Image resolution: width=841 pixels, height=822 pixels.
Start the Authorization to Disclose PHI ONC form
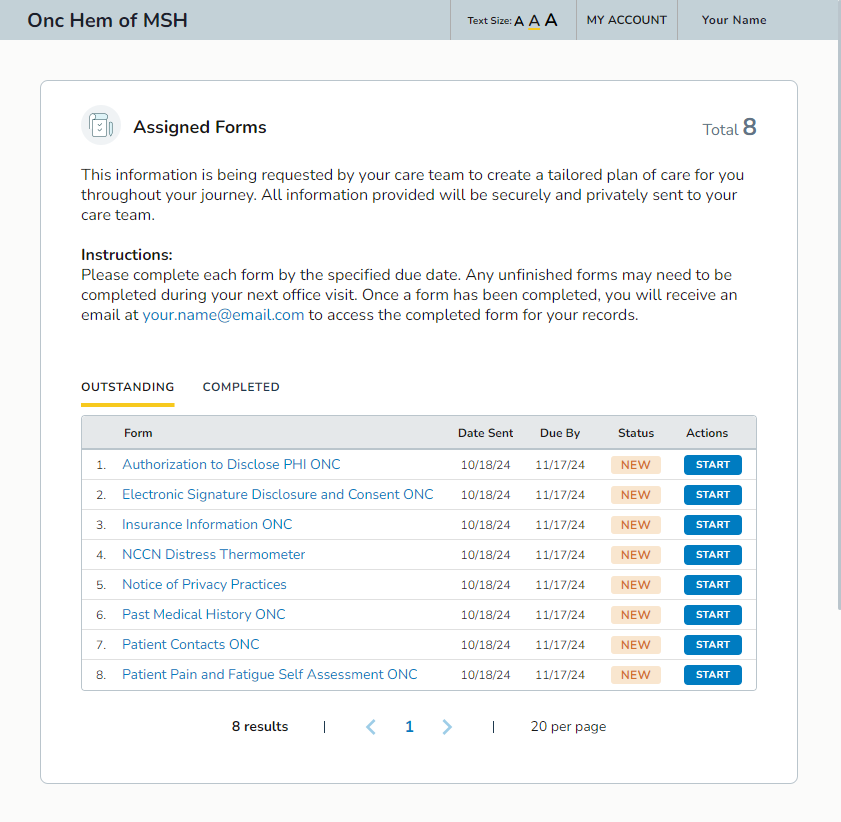712,465
